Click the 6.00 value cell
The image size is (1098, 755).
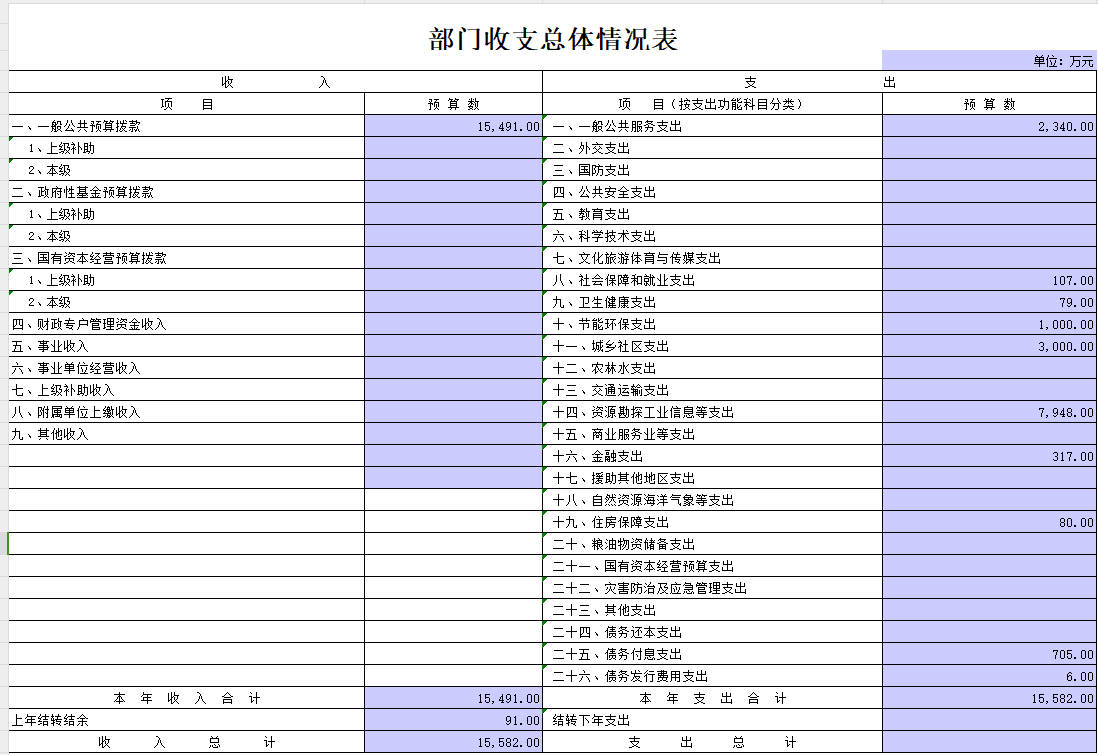pyautogui.click(x=989, y=676)
